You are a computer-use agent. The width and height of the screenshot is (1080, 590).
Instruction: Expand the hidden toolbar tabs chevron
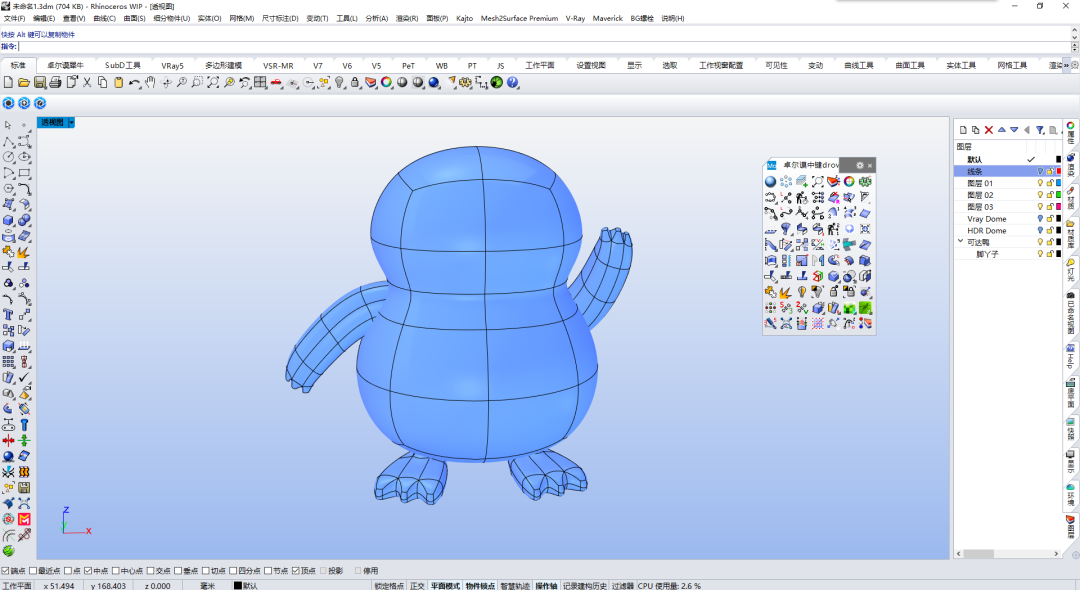tap(1066, 65)
